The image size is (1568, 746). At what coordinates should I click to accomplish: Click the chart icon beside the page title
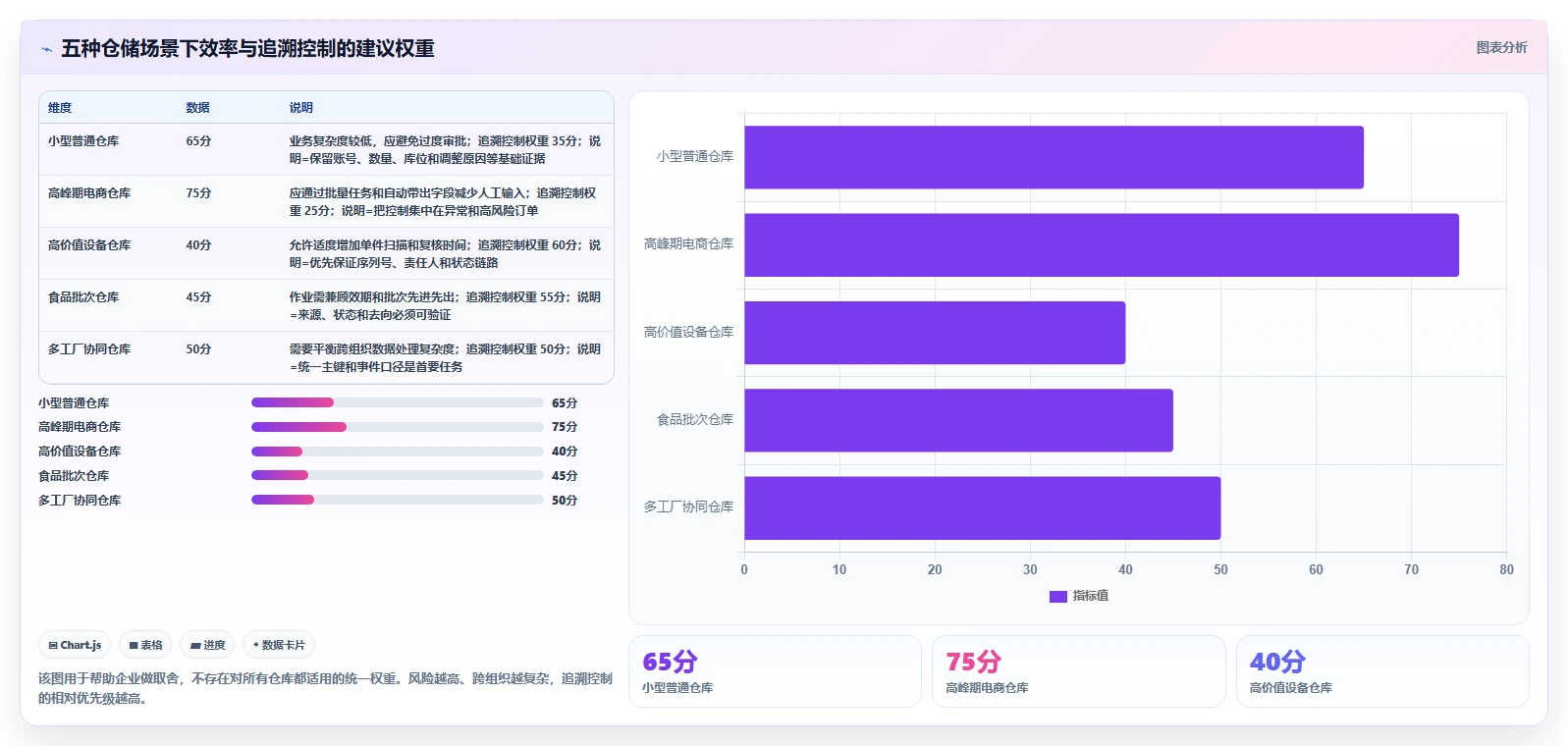point(46,49)
